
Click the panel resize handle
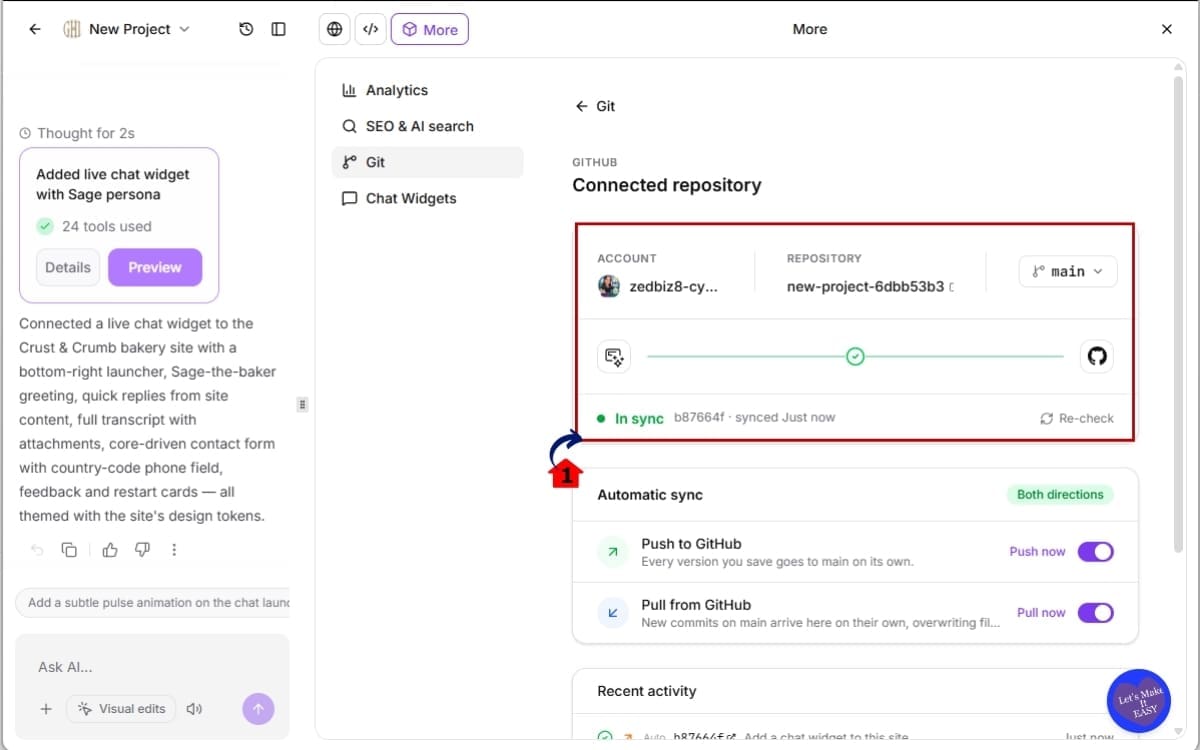[x=302, y=404]
